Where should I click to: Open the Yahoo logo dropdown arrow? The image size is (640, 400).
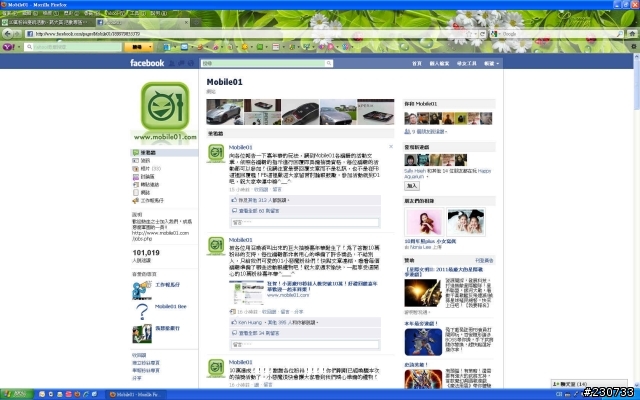tap(19, 47)
